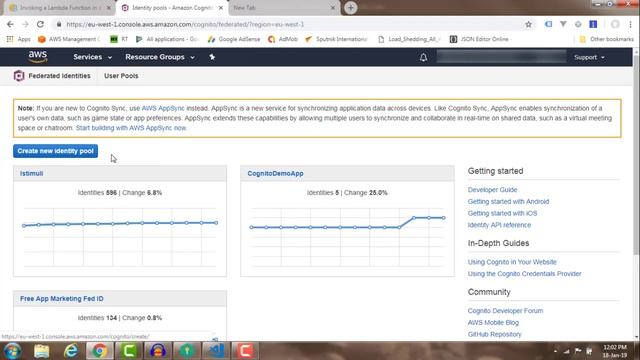Screen dimensions: 640x360
Task: Open the AWS AppSync link in note
Action: point(163,108)
